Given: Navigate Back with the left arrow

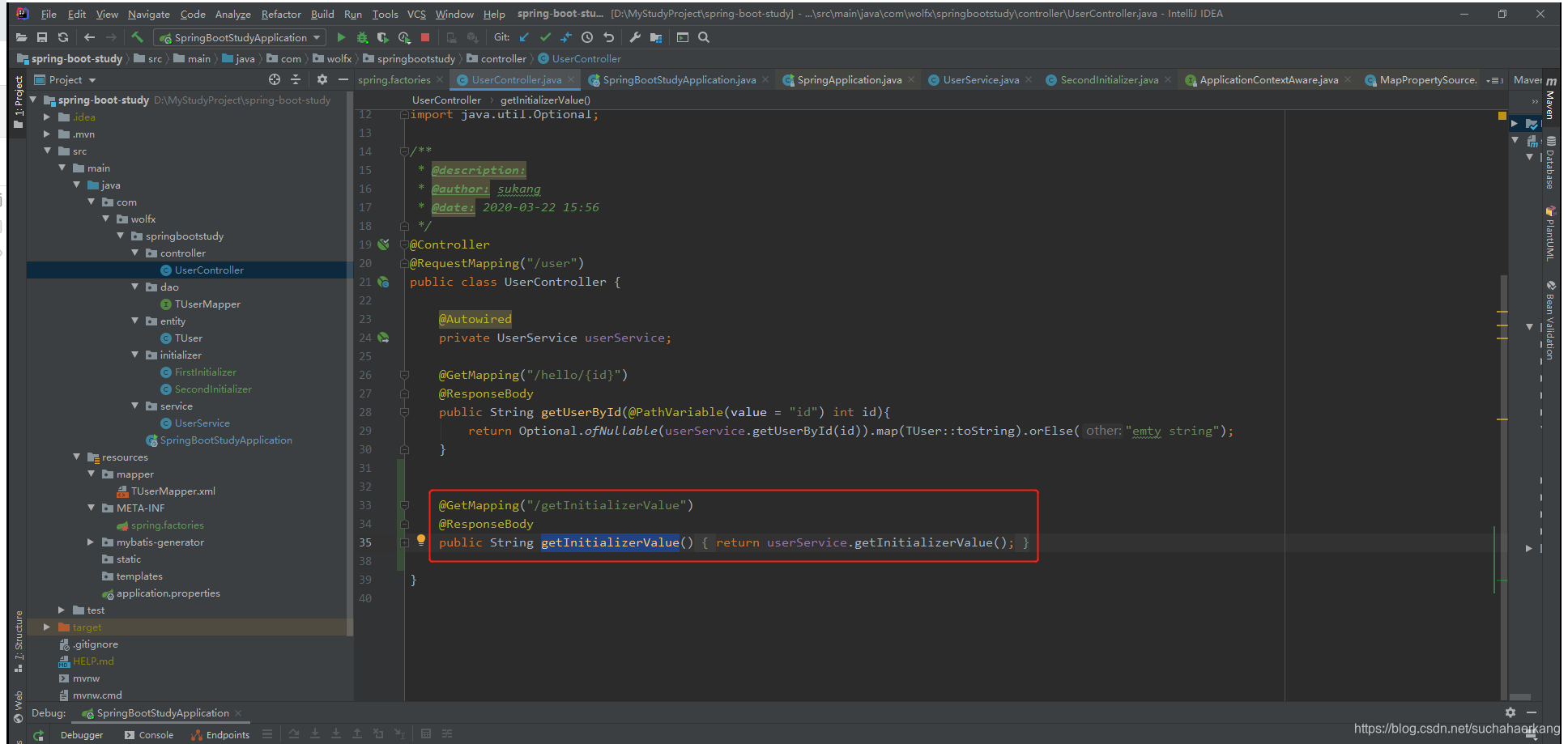Looking at the screenshot, I should pos(89,37).
